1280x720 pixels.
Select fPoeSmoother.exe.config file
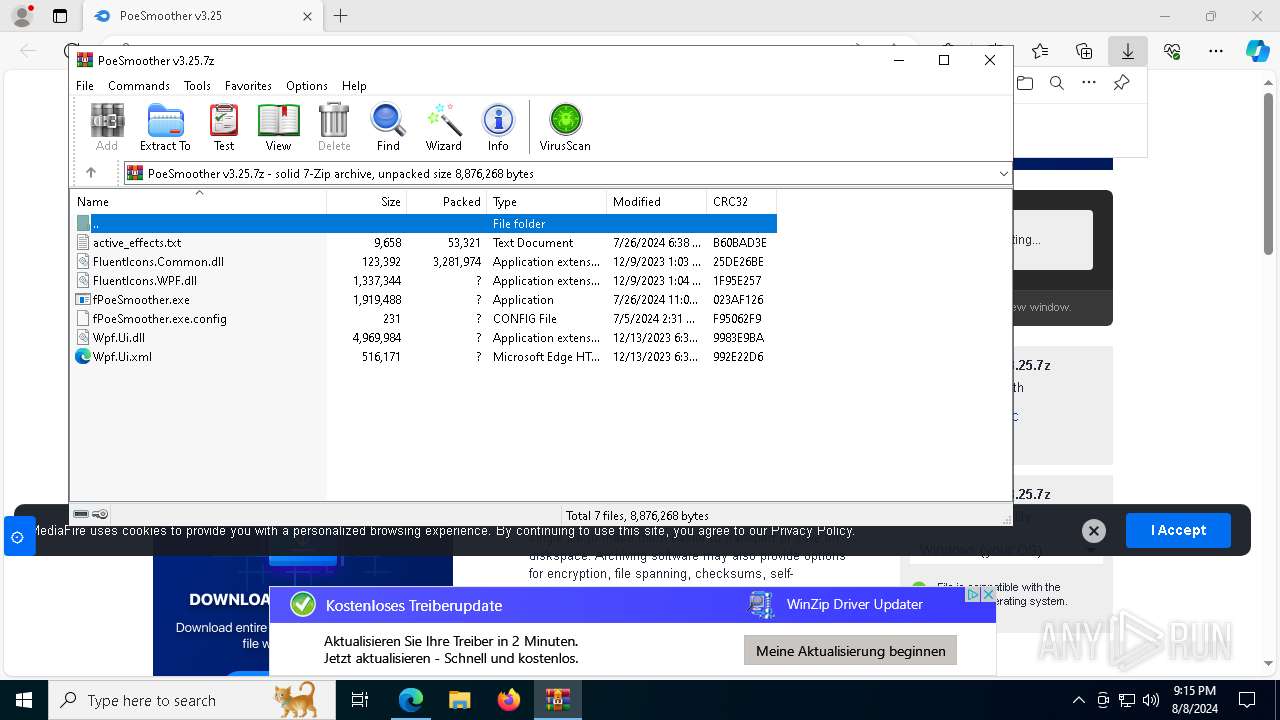(160, 319)
